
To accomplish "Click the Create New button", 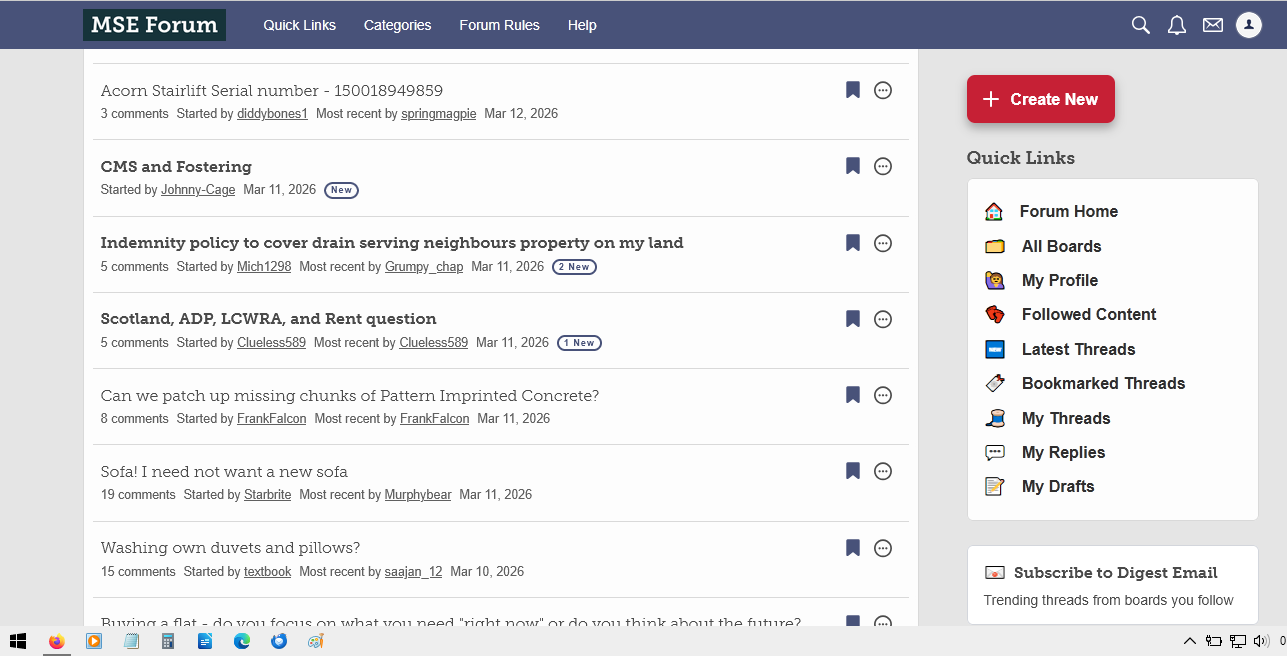I will pyautogui.click(x=1040, y=99).
